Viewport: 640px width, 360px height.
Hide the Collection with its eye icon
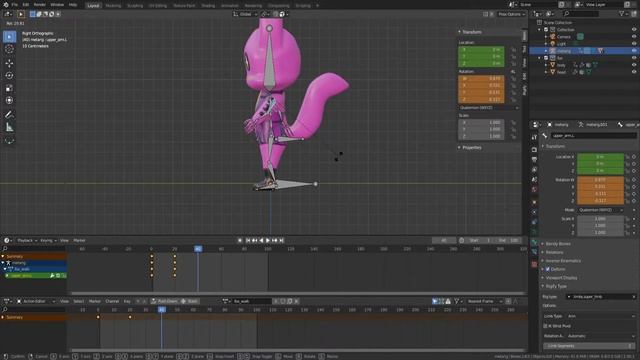point(634,30)
